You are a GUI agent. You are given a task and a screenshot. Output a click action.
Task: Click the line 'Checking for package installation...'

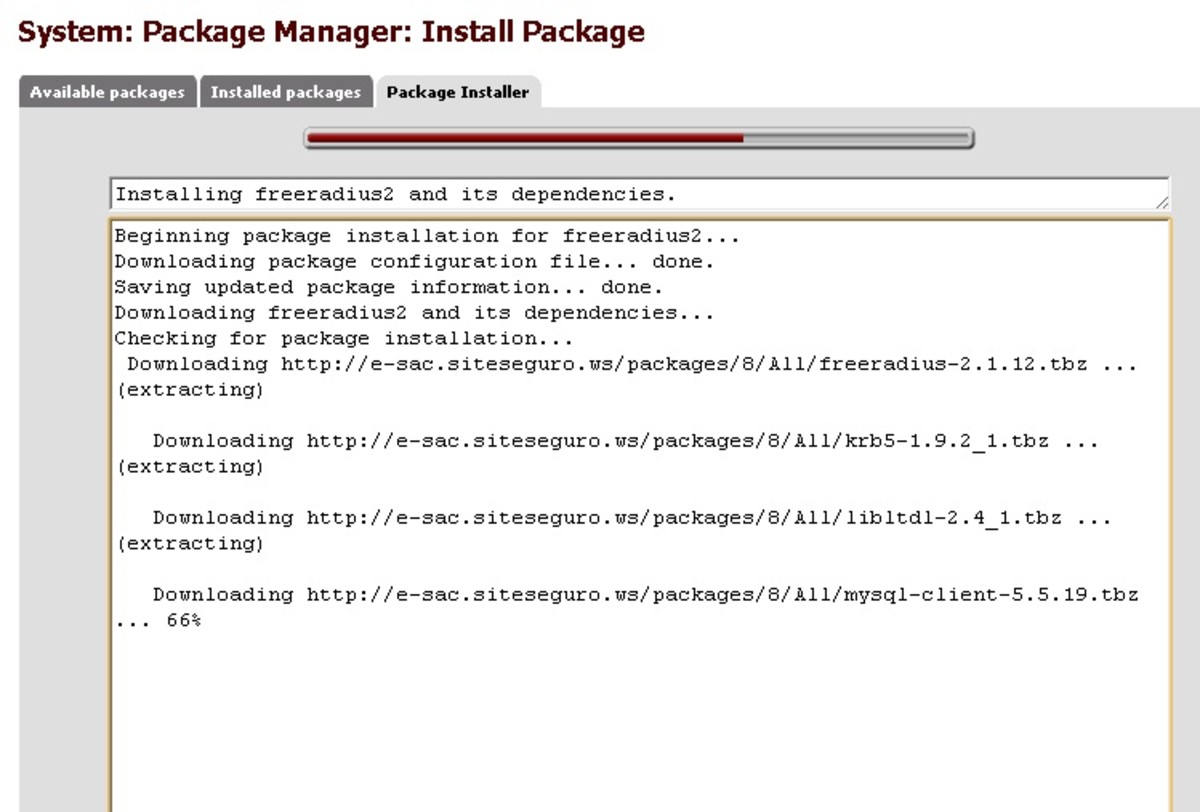(344, 338)
